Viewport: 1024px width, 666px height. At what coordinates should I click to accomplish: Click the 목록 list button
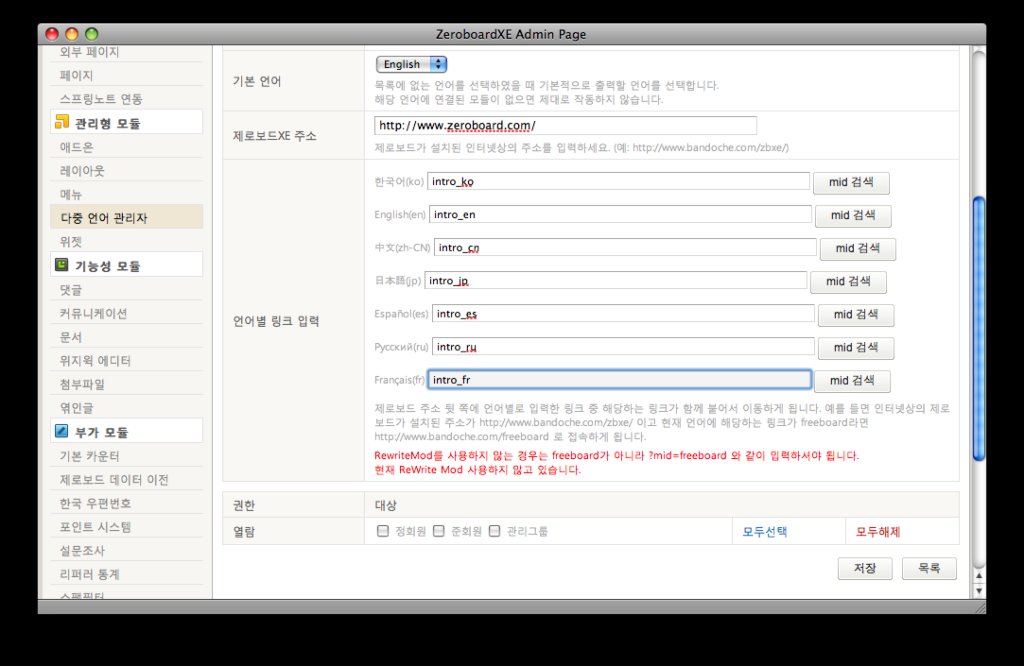(x=929, y=568)
